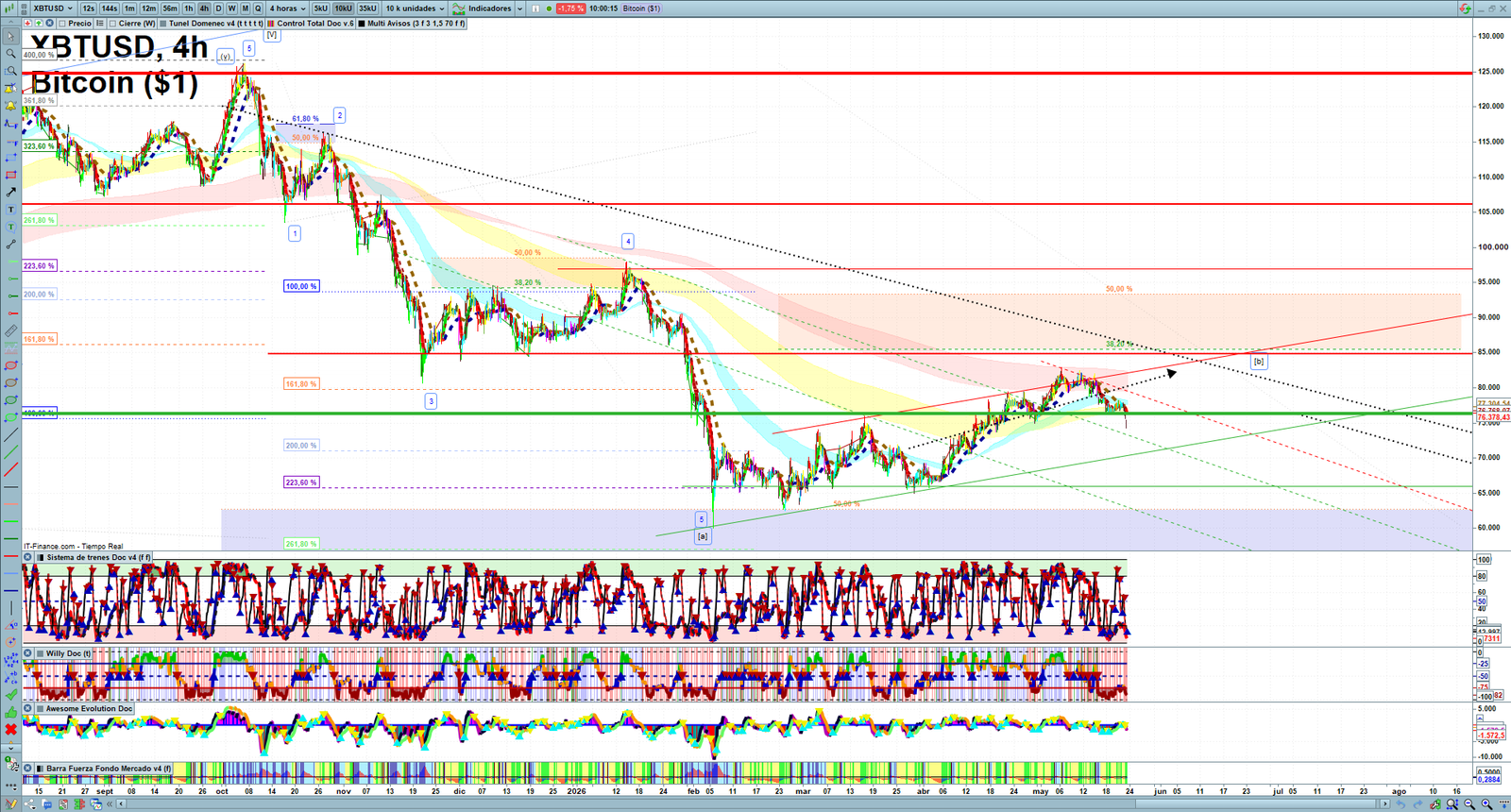Select the 10kU history button
Viewport: 1511px width, 812px height.
(343, 8)
